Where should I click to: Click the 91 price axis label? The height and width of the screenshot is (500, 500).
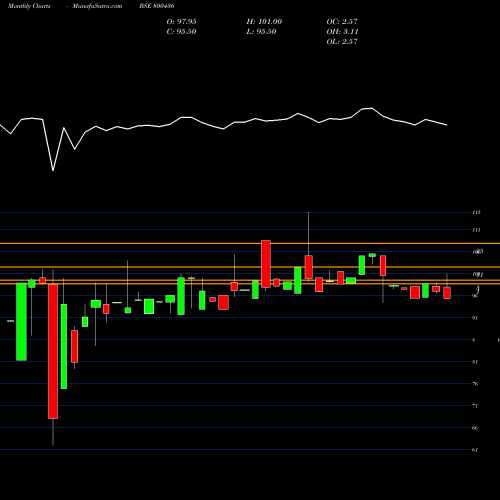pyautogui.click(x=475, y=318)
